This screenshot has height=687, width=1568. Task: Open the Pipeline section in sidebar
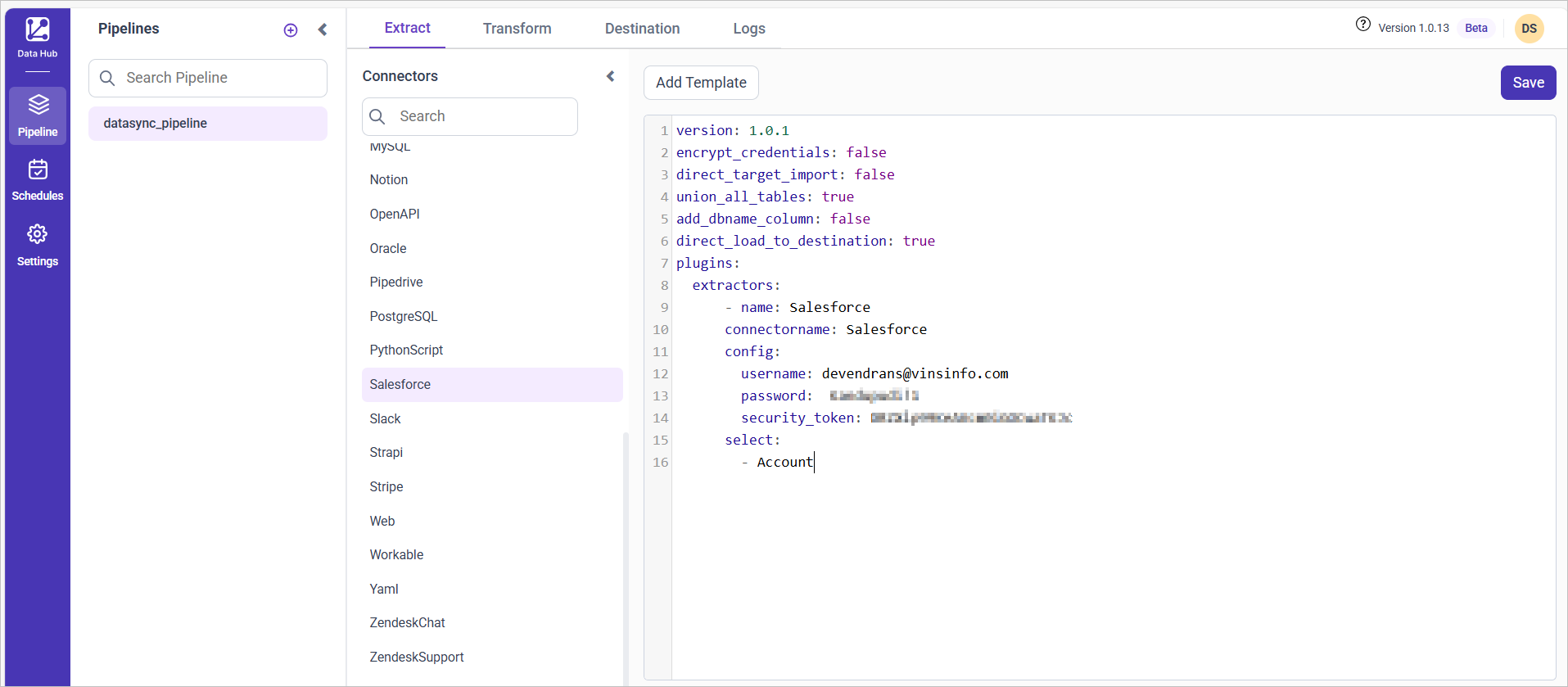(x=38, y=115)
